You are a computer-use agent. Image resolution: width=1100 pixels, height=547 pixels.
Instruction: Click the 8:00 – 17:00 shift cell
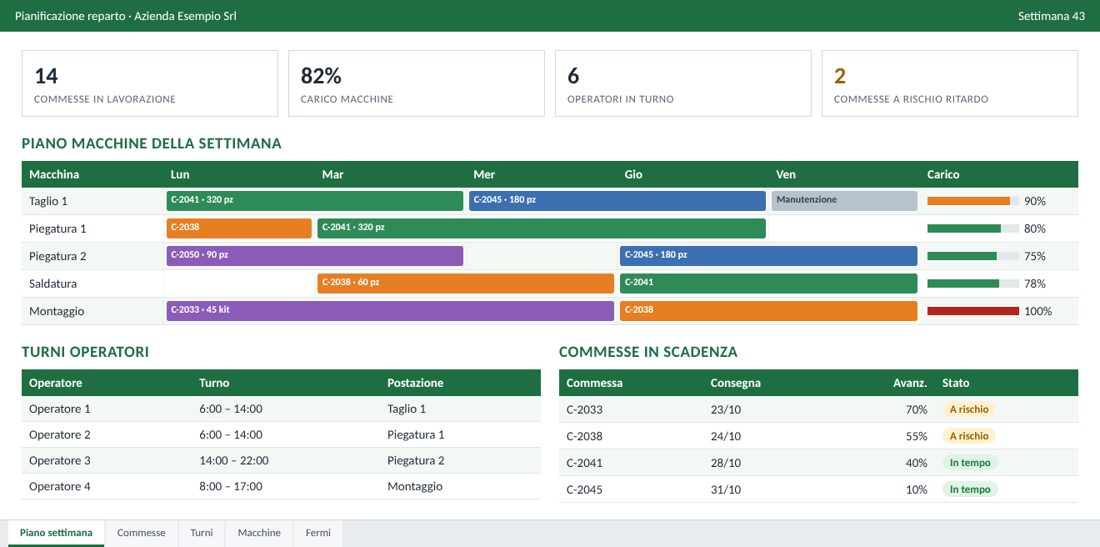click(231, 487)
